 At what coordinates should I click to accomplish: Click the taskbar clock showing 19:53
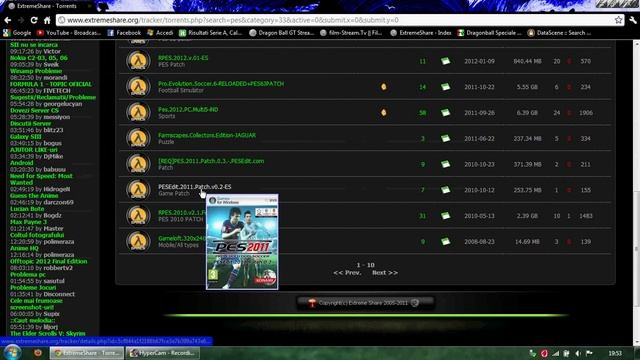615,353
